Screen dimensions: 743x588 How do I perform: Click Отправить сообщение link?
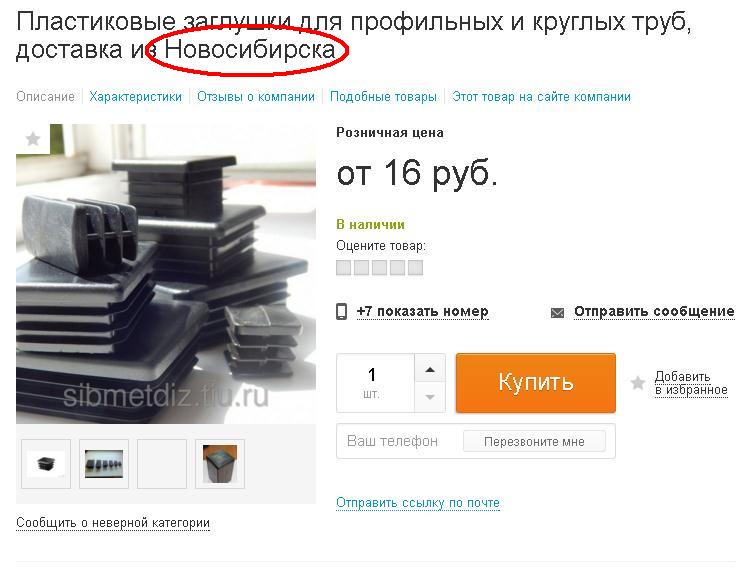(x=654, y=312)
